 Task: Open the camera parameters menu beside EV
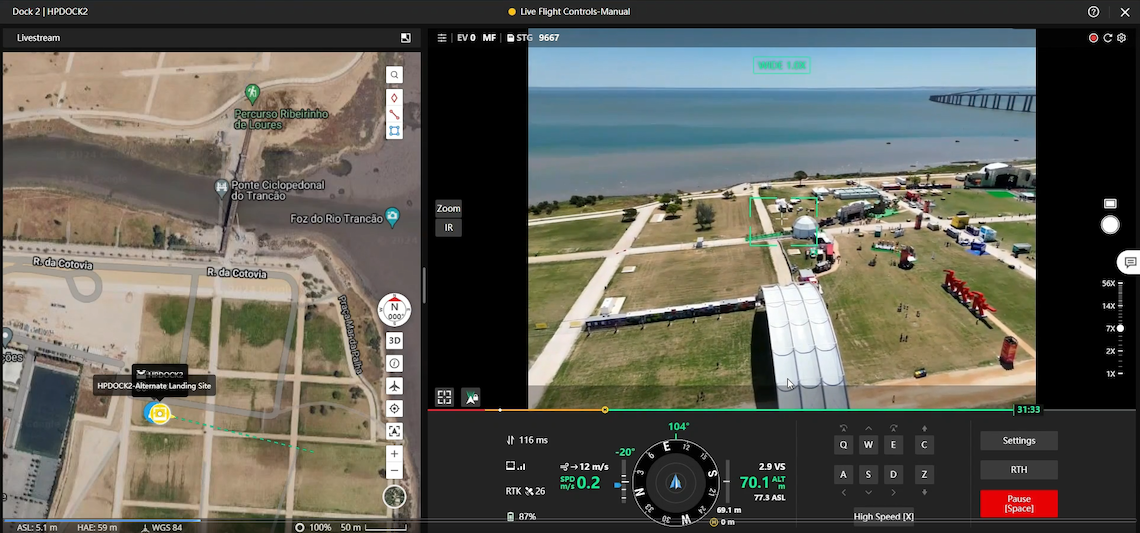(x=442, y=38)
